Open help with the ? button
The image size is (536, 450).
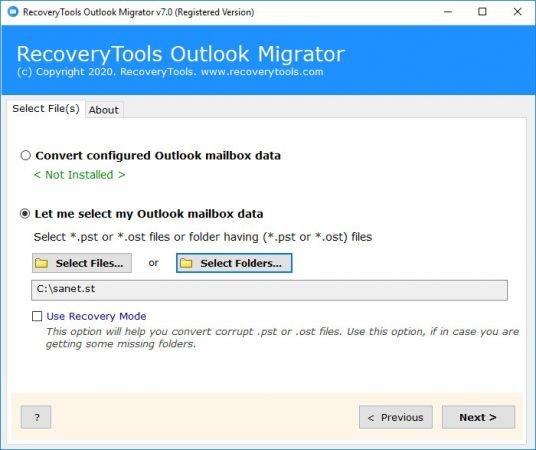(x=36, y=417)
